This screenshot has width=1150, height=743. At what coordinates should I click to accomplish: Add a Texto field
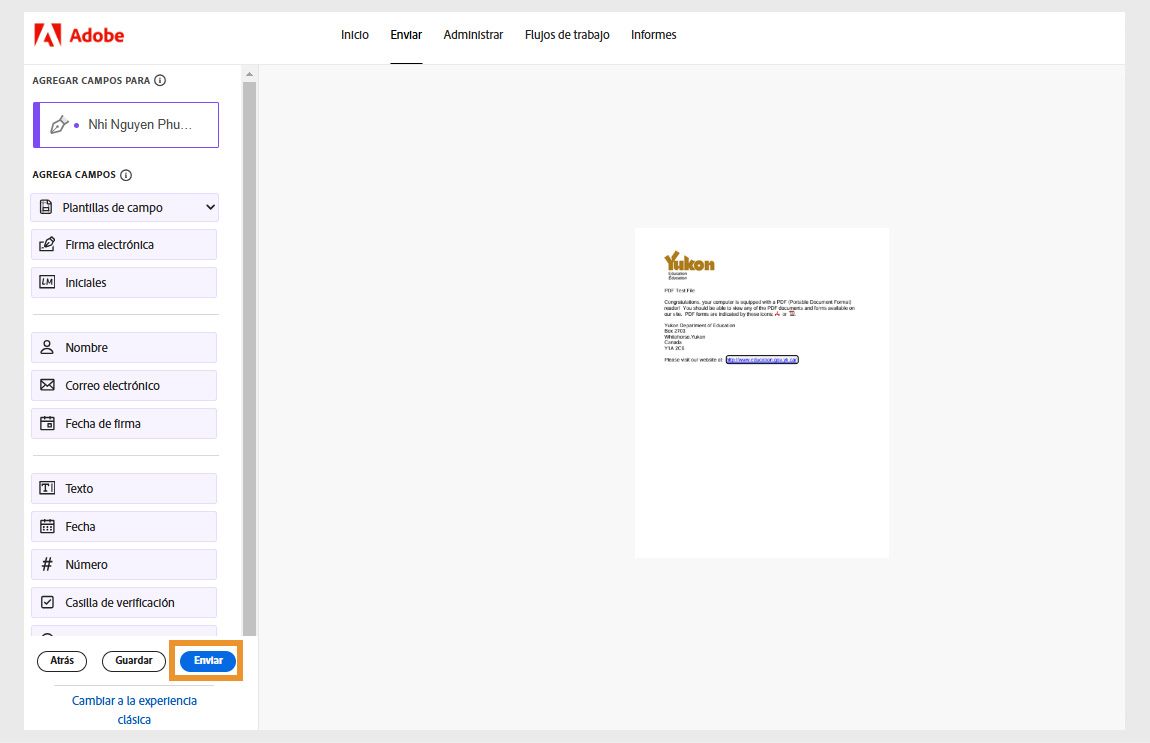(124, 488)
